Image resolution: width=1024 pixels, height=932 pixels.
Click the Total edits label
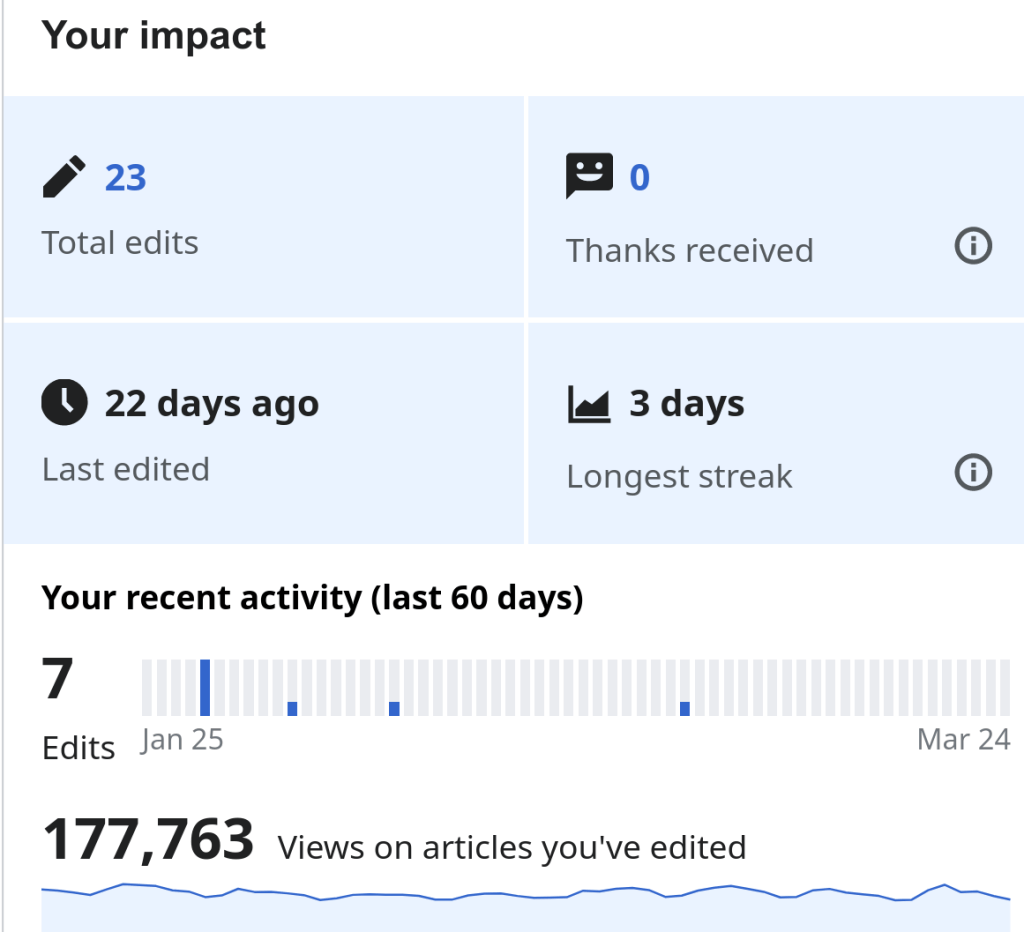coord(120,243)
